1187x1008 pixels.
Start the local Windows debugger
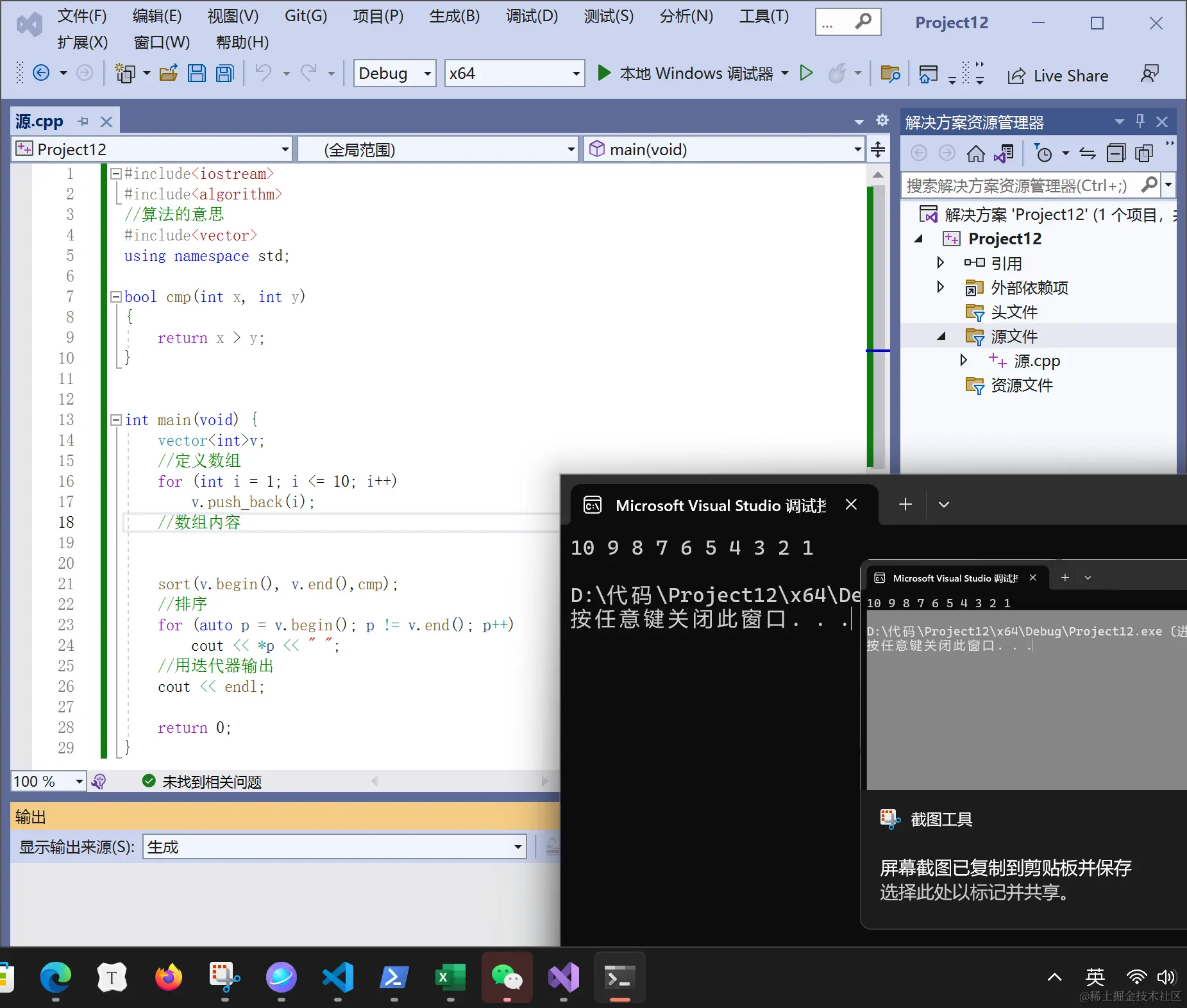603,73
